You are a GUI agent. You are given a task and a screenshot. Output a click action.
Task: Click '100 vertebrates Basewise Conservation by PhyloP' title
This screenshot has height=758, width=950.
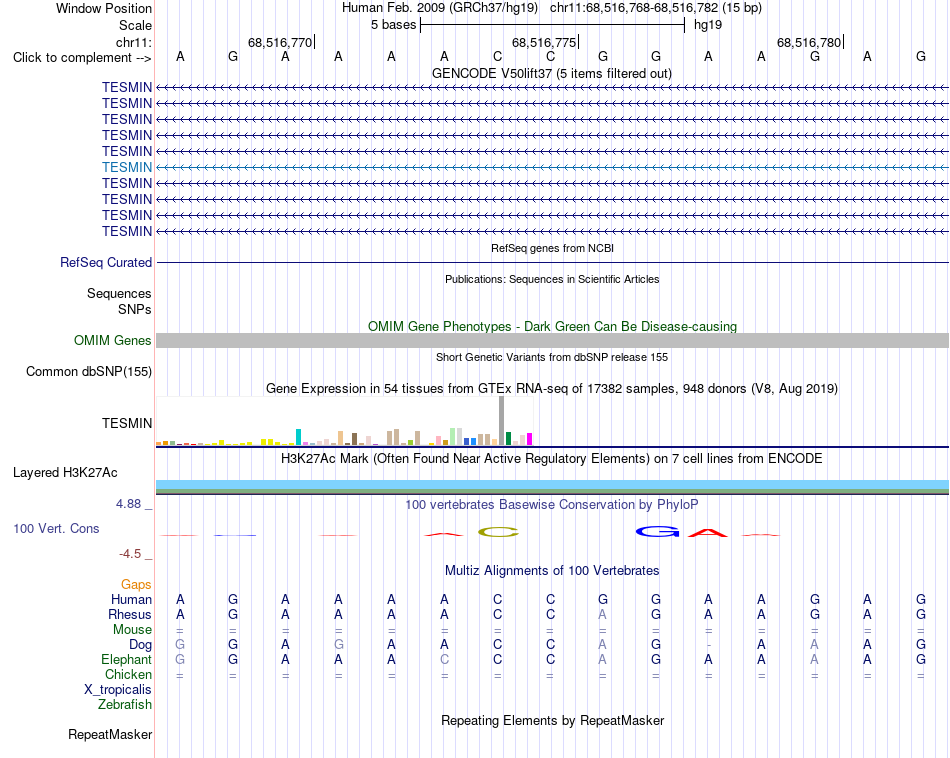[x=552, y=504]
